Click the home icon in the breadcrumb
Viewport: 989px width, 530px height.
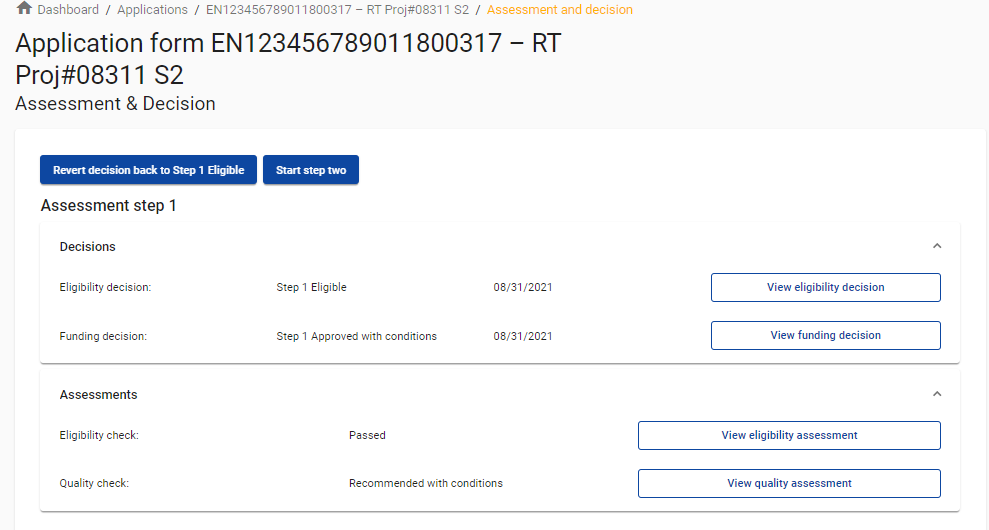24,9
